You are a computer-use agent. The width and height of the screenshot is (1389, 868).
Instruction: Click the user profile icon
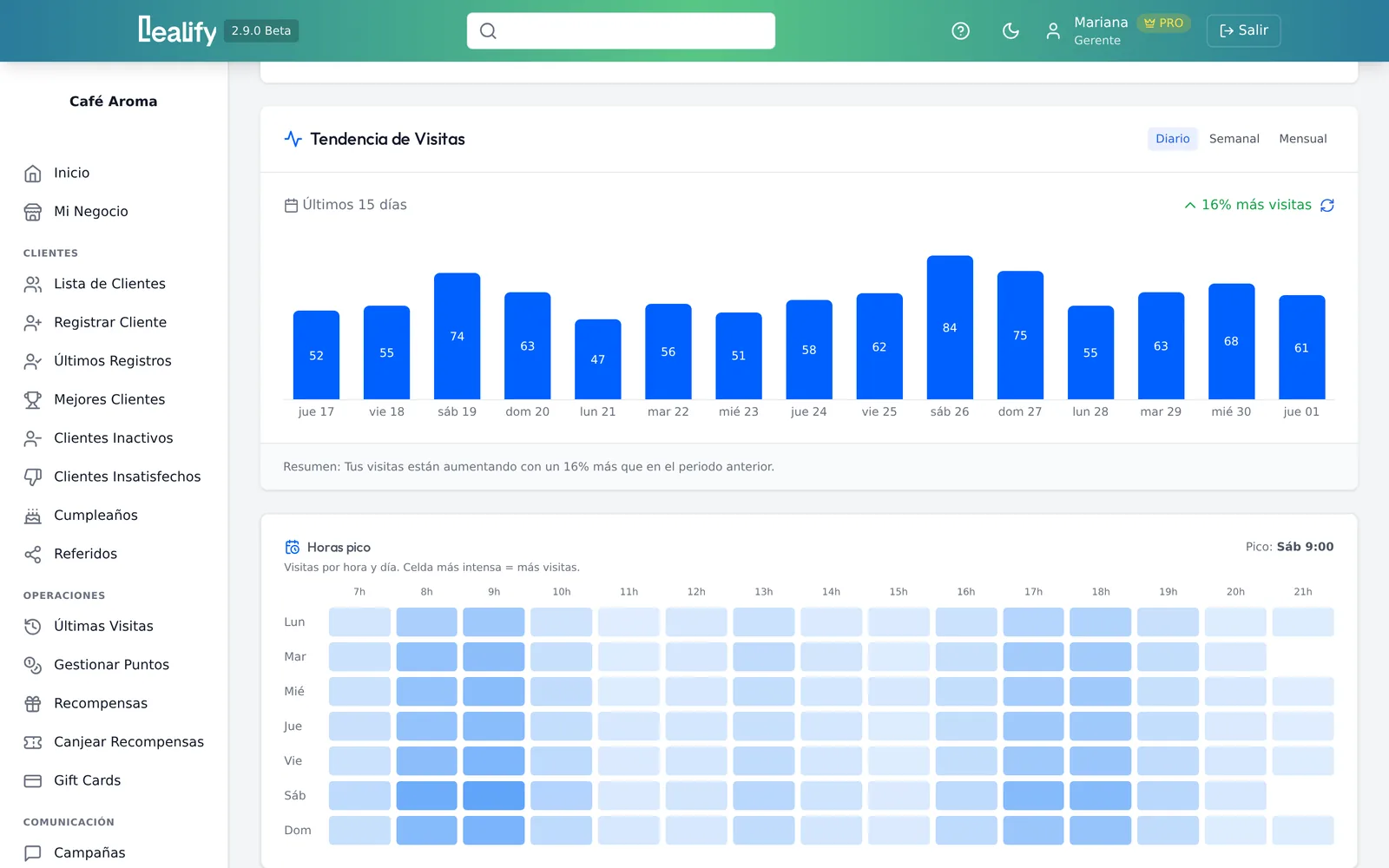click(x=1053, y=31)
